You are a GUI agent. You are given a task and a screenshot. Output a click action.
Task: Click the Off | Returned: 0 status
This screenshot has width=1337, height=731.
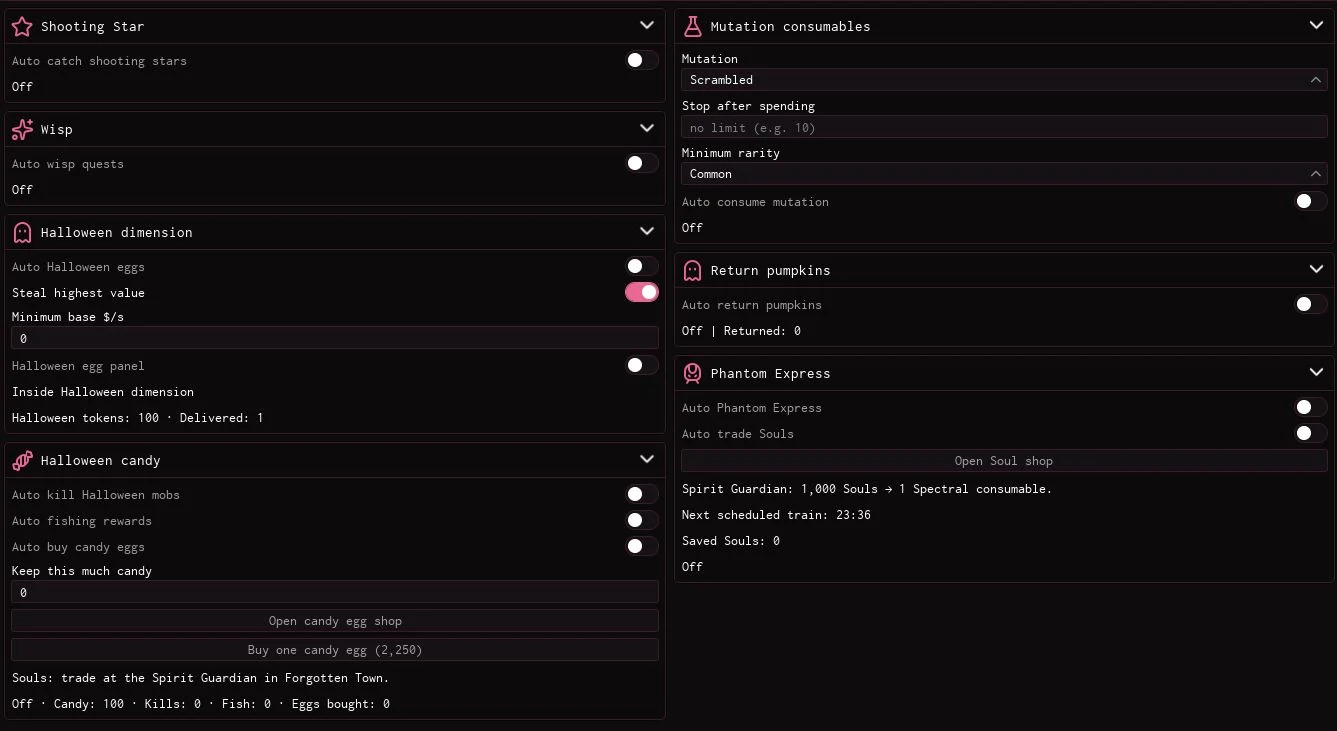(741, 331)
